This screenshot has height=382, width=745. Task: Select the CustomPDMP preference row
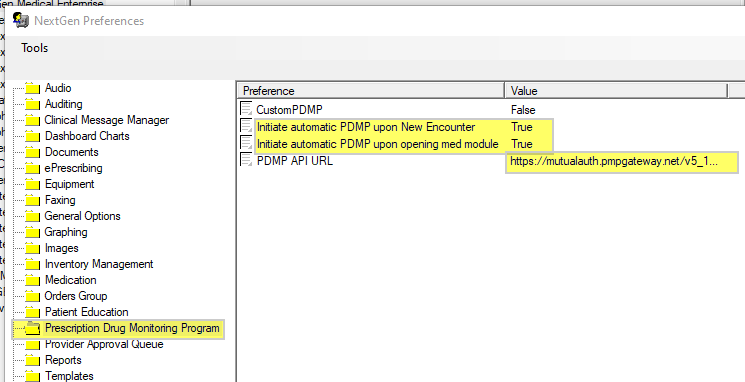[x=289, y=110]
